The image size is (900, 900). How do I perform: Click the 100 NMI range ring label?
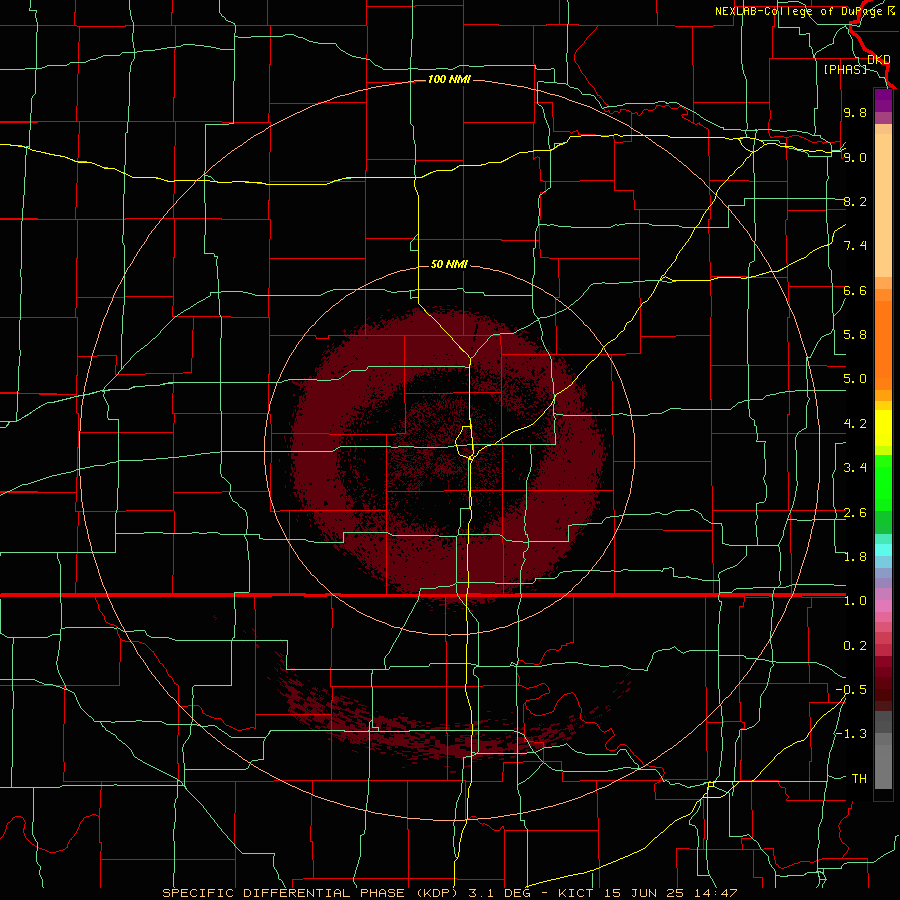449,79
